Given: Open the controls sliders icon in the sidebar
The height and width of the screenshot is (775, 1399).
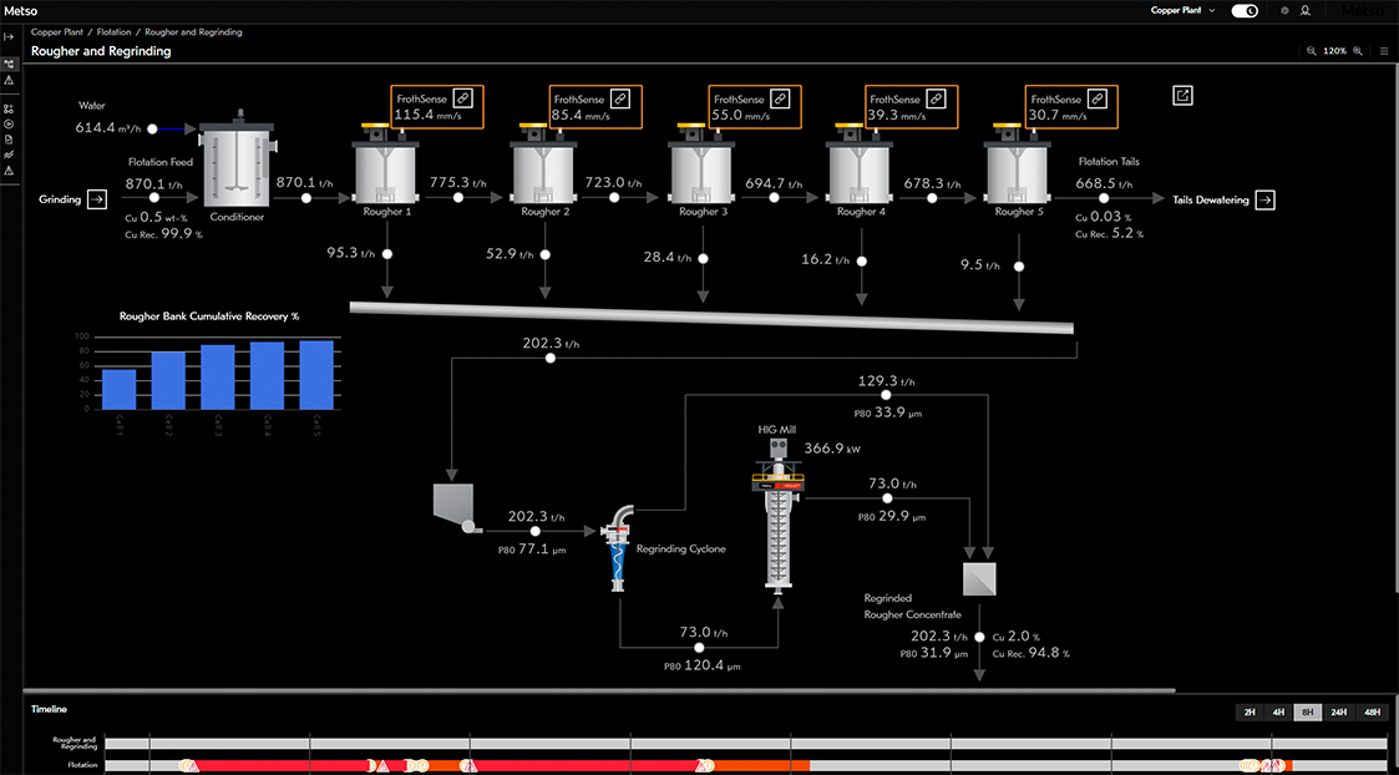Looking at the screenshot, I should pyautogui.click(x=9, y=109).
